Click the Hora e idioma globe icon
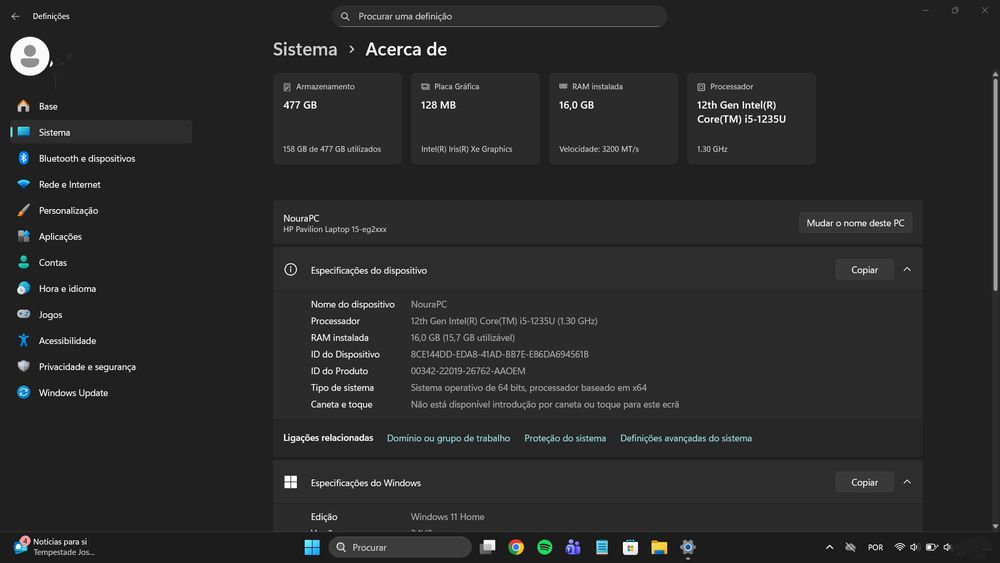Screen dimensions: 1000x563 pyautogui.click(x=24, y=288)
